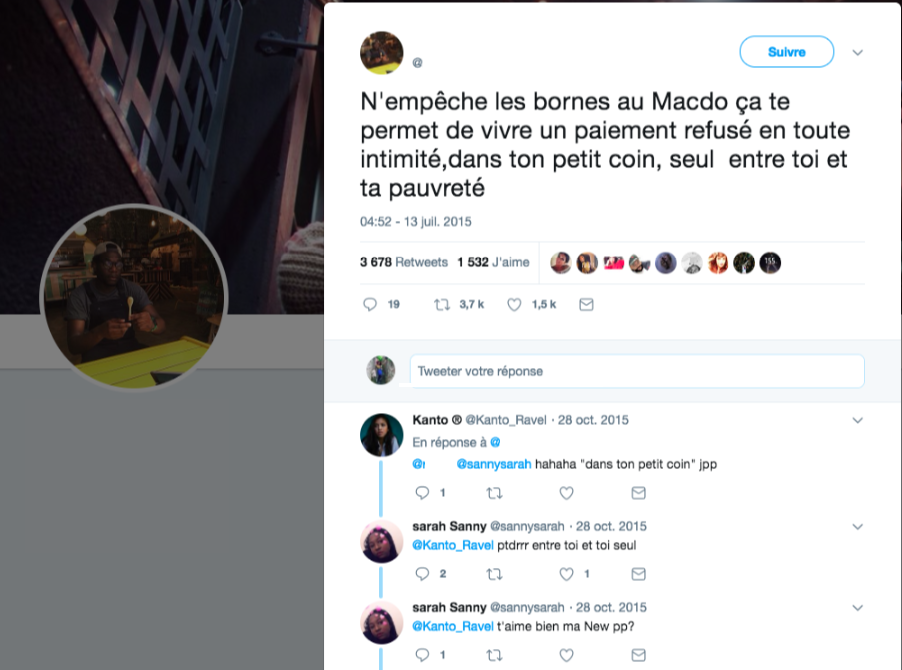
Task: View the 1 532 J'aime list
Action: click(493, 262)
